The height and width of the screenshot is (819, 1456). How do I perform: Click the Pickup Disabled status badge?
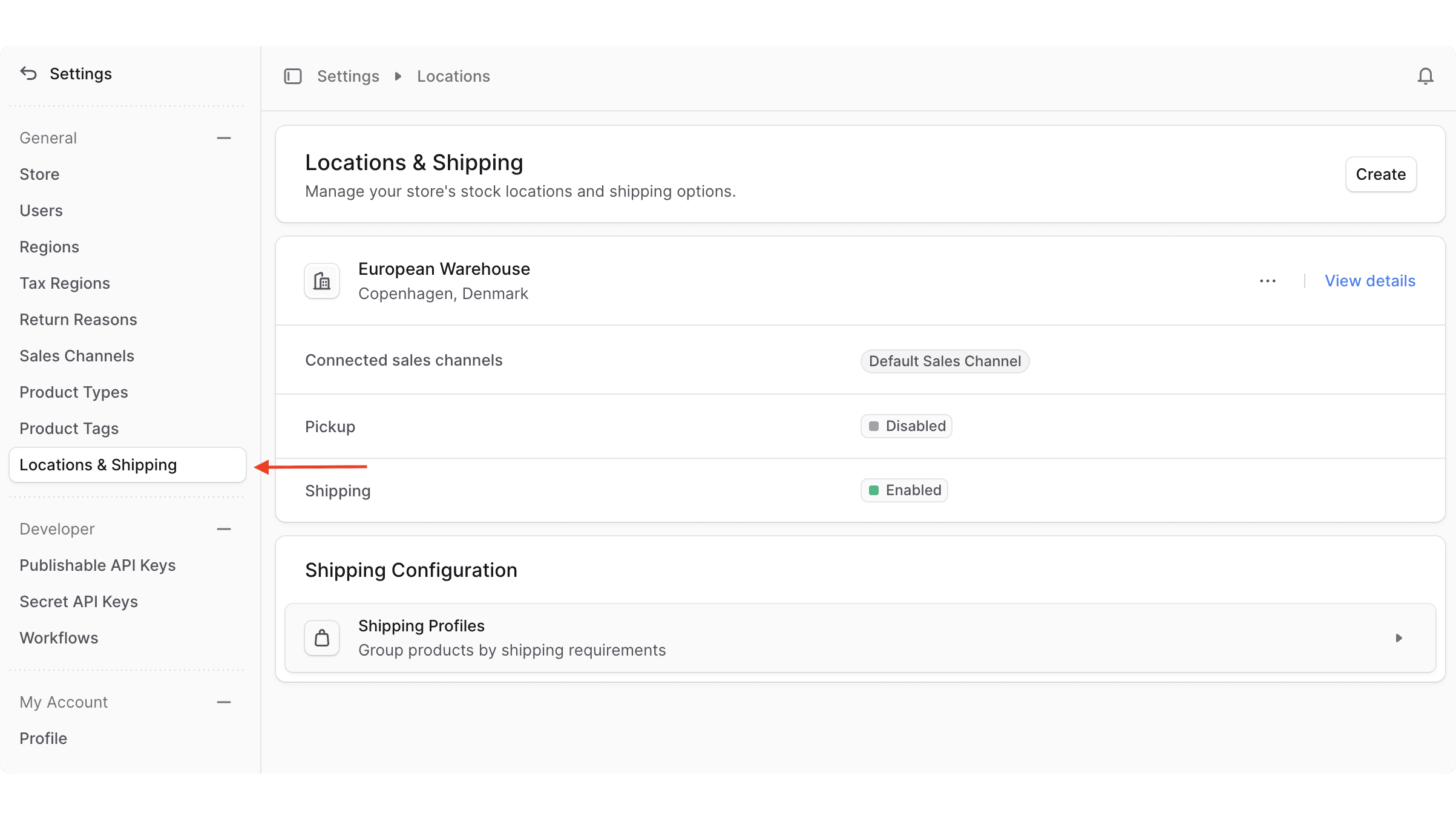pyautogui.click(x=906, y=426)
